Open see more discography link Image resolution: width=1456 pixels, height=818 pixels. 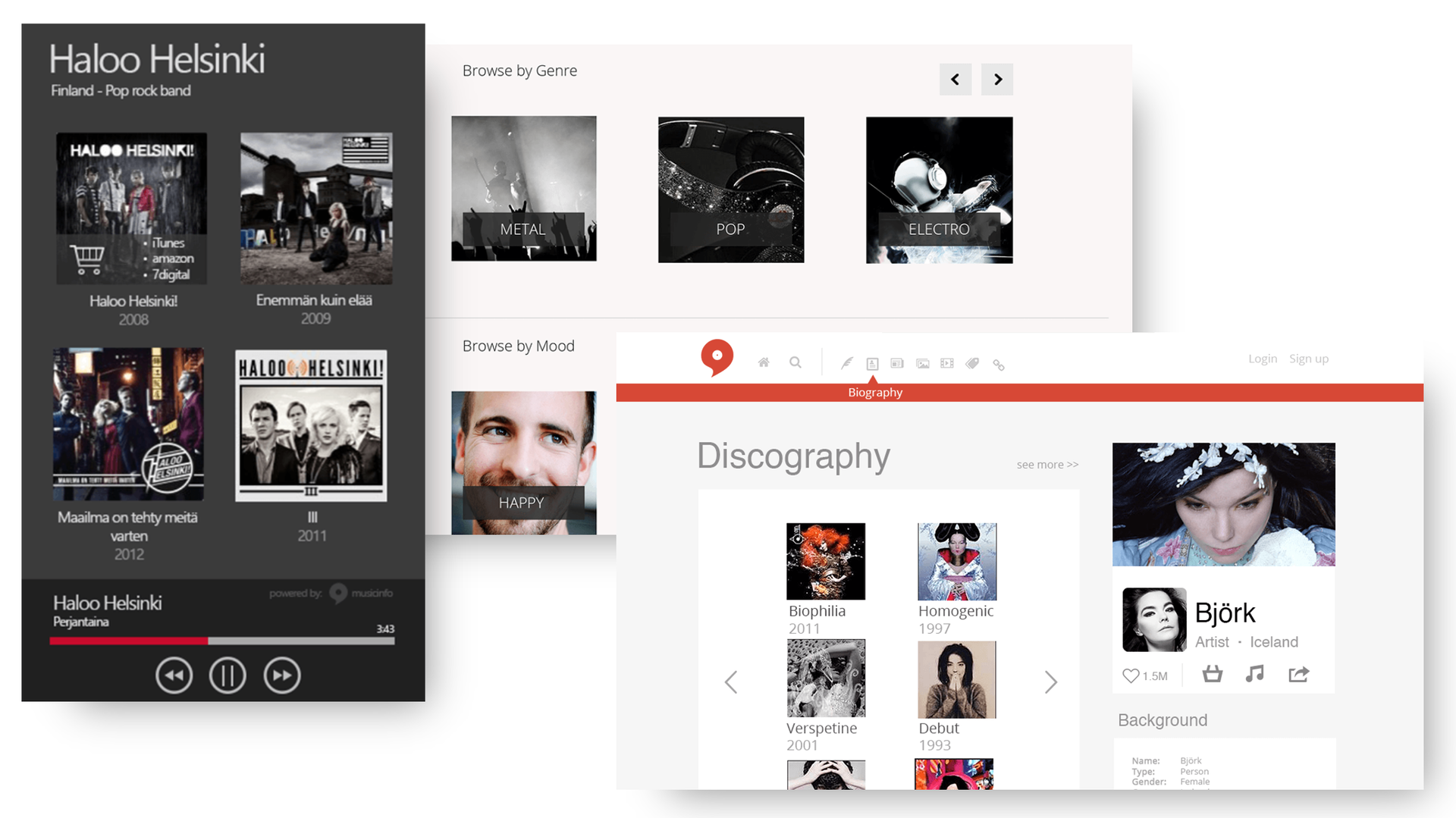pos(1046,464)
